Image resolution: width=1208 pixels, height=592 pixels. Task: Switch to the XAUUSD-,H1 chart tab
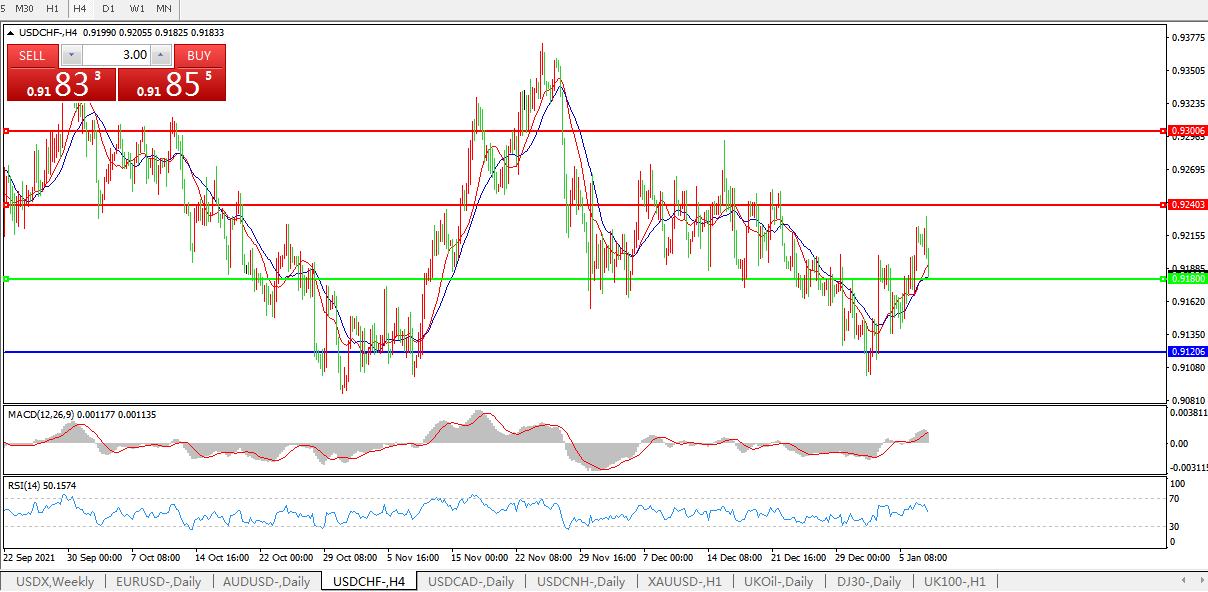(x=683, y=581)
